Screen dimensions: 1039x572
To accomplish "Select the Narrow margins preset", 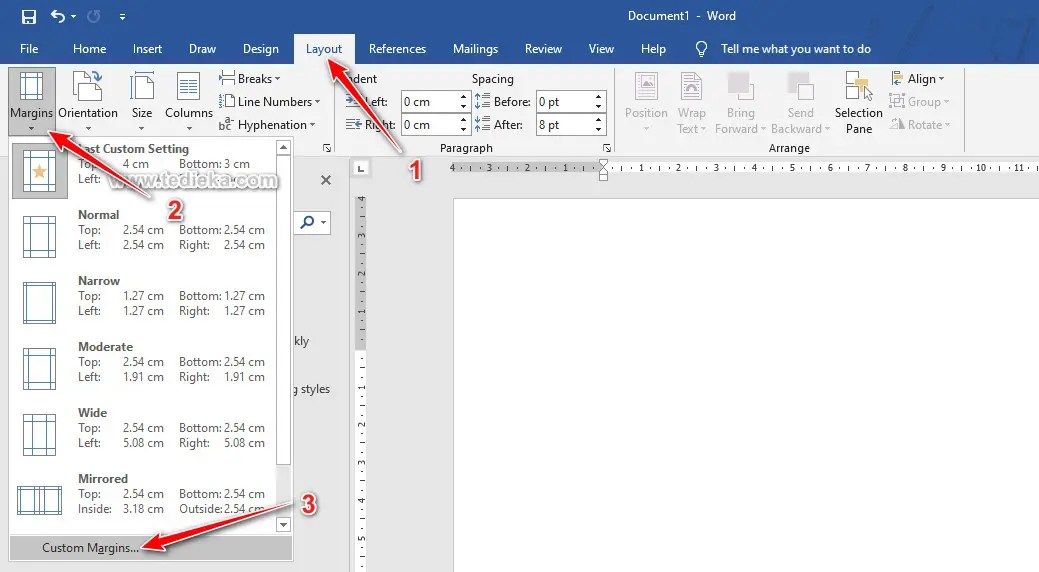I will pyautogui.click(x=143, y=302).
